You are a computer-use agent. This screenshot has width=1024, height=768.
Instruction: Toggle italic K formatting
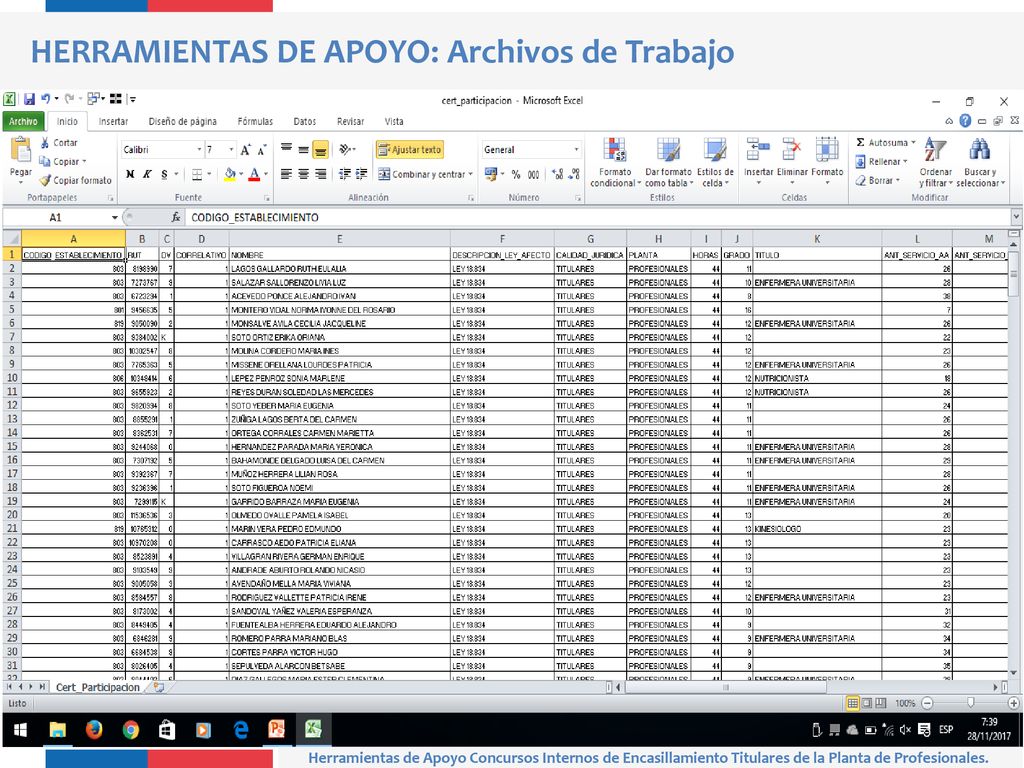tap(148, 174)
